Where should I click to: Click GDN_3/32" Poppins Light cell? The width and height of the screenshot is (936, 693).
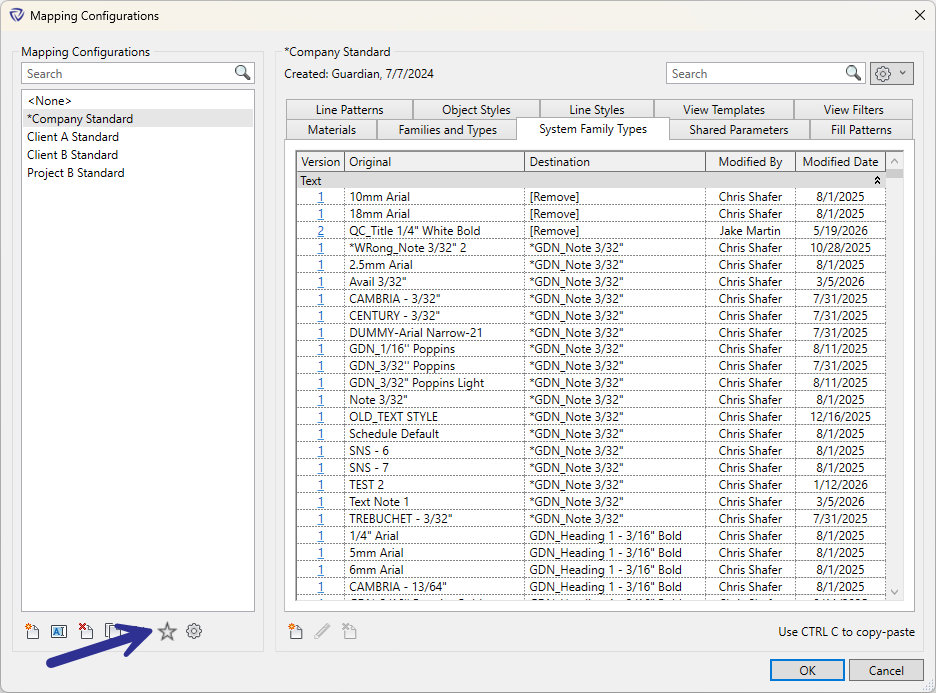click(x=435, y=383)
